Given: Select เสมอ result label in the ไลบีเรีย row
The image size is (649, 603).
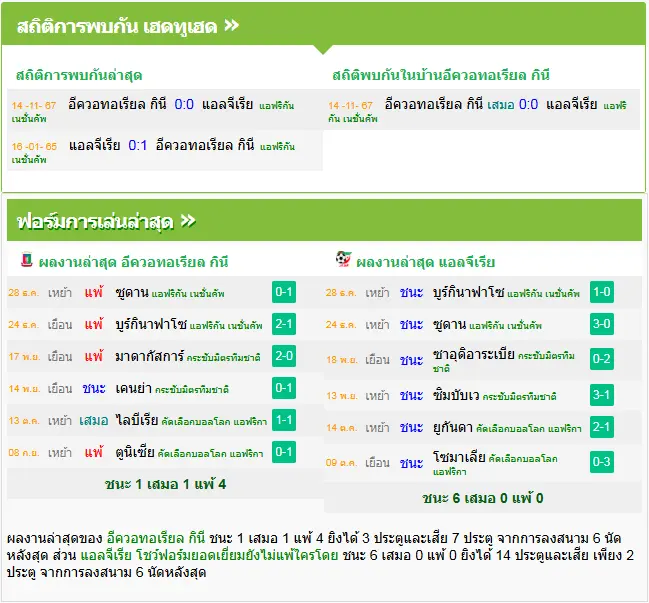Looking at the screenshot, I should (94, 420).
